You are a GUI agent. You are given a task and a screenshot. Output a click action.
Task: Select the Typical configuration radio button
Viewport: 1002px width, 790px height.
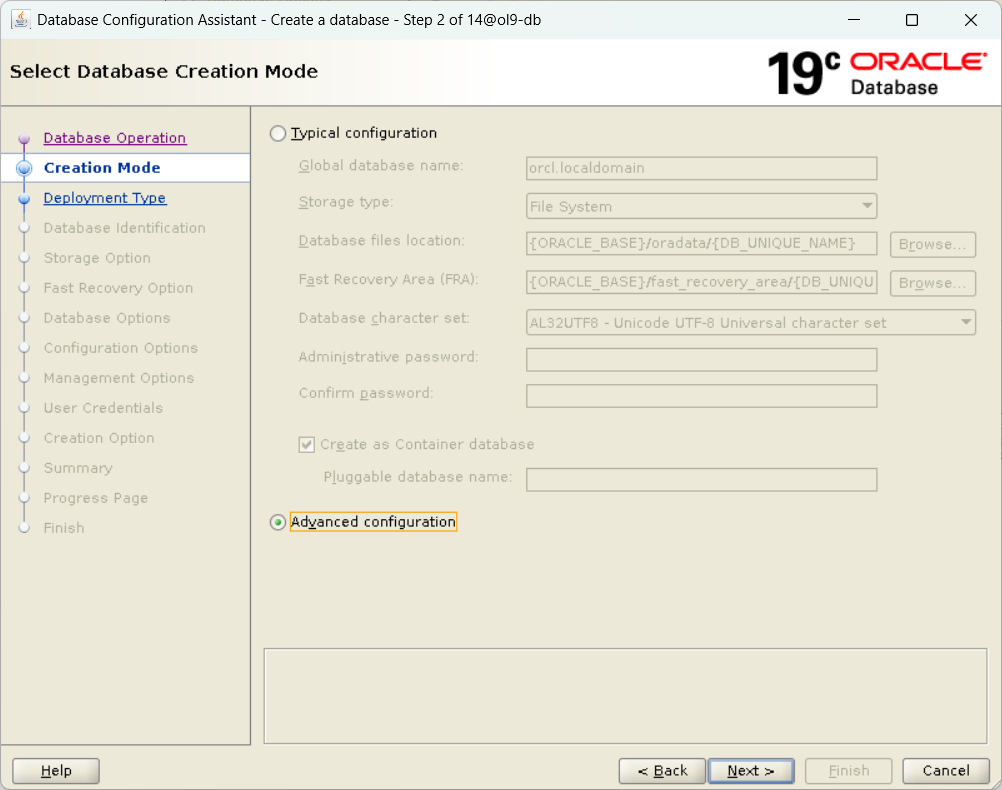(277, 133)
